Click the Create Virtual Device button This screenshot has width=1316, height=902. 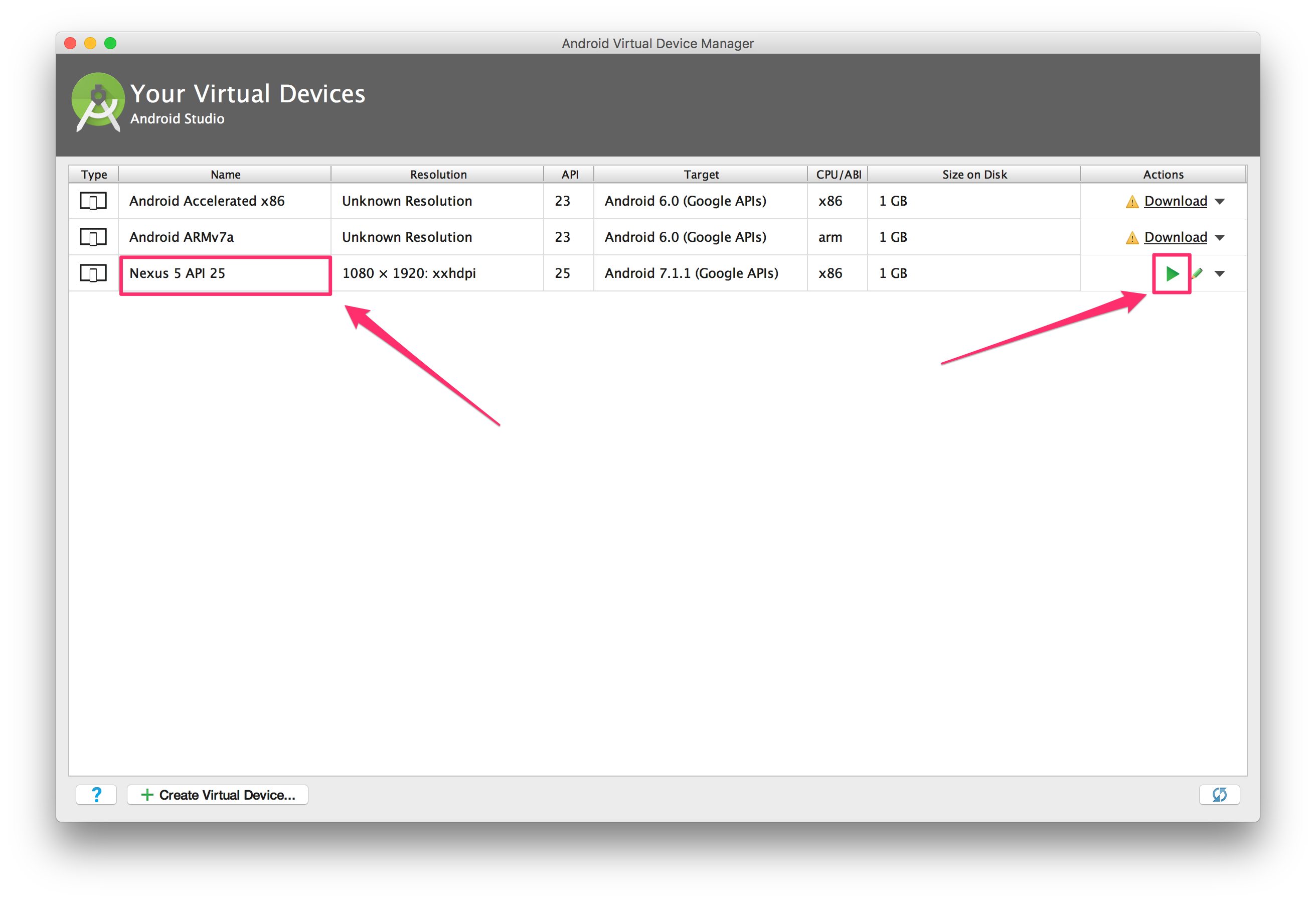pyautogui.click(x=218, y=794)
